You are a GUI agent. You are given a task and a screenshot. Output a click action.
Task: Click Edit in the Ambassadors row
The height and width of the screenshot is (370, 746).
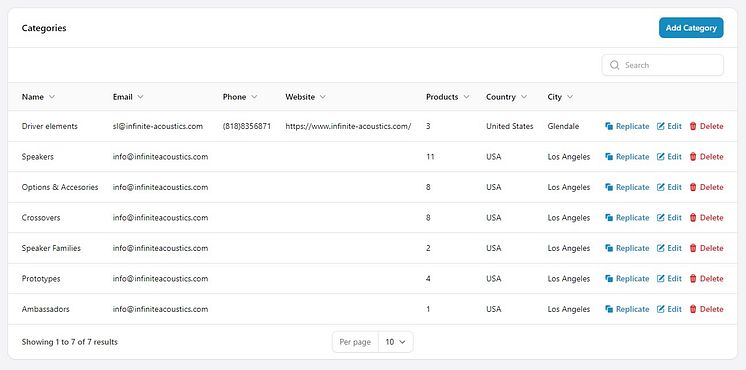pyautogui.click(x=669, y=309)
